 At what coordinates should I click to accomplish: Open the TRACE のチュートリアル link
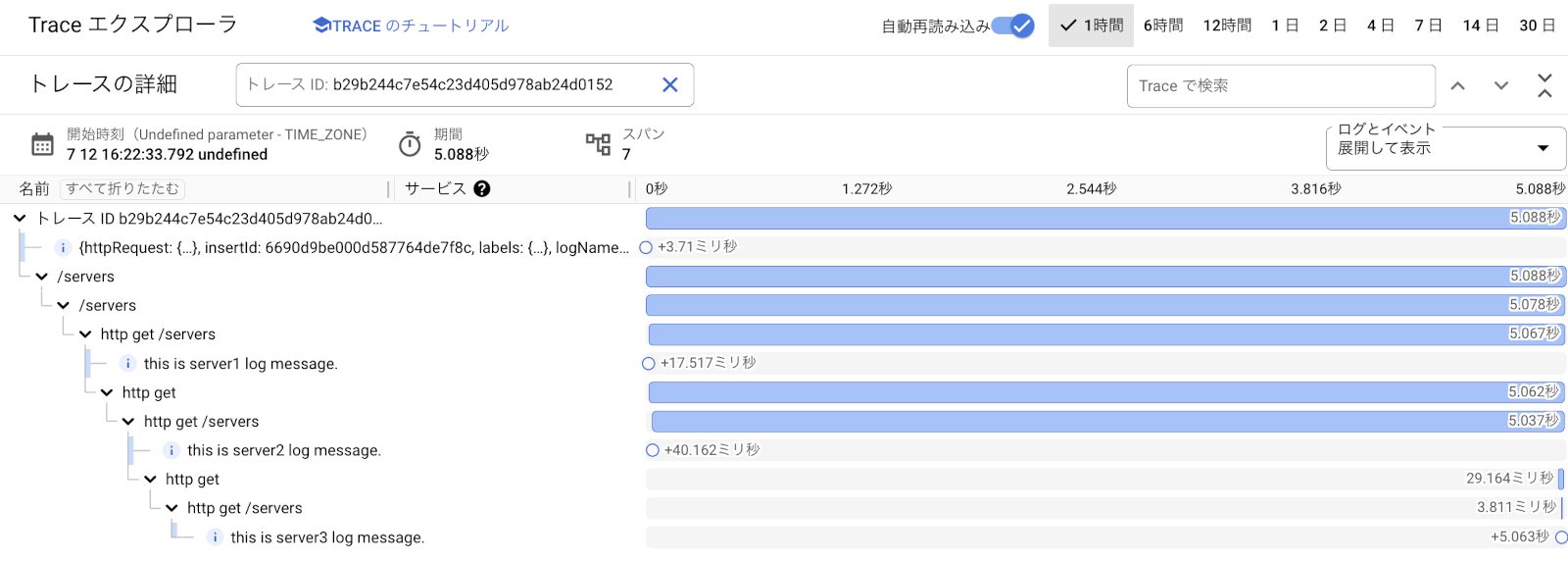(411, 25)
